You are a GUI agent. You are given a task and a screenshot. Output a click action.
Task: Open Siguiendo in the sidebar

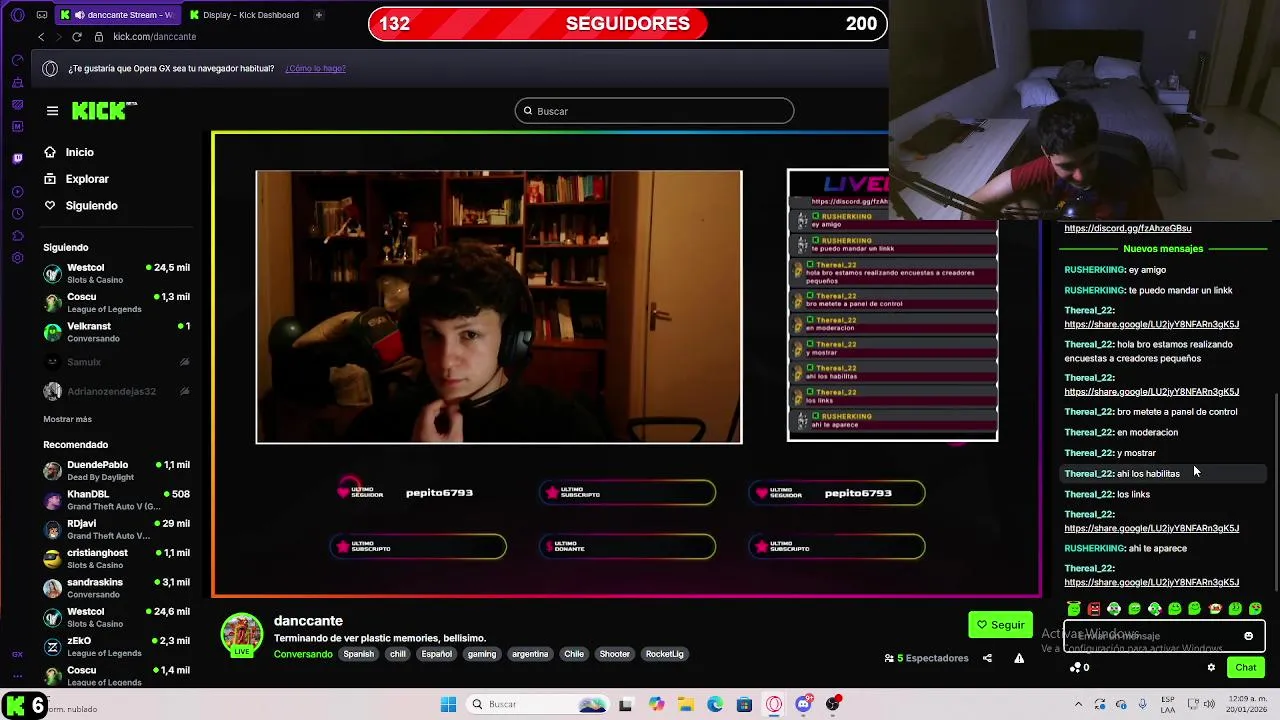[x=81, y=205]
